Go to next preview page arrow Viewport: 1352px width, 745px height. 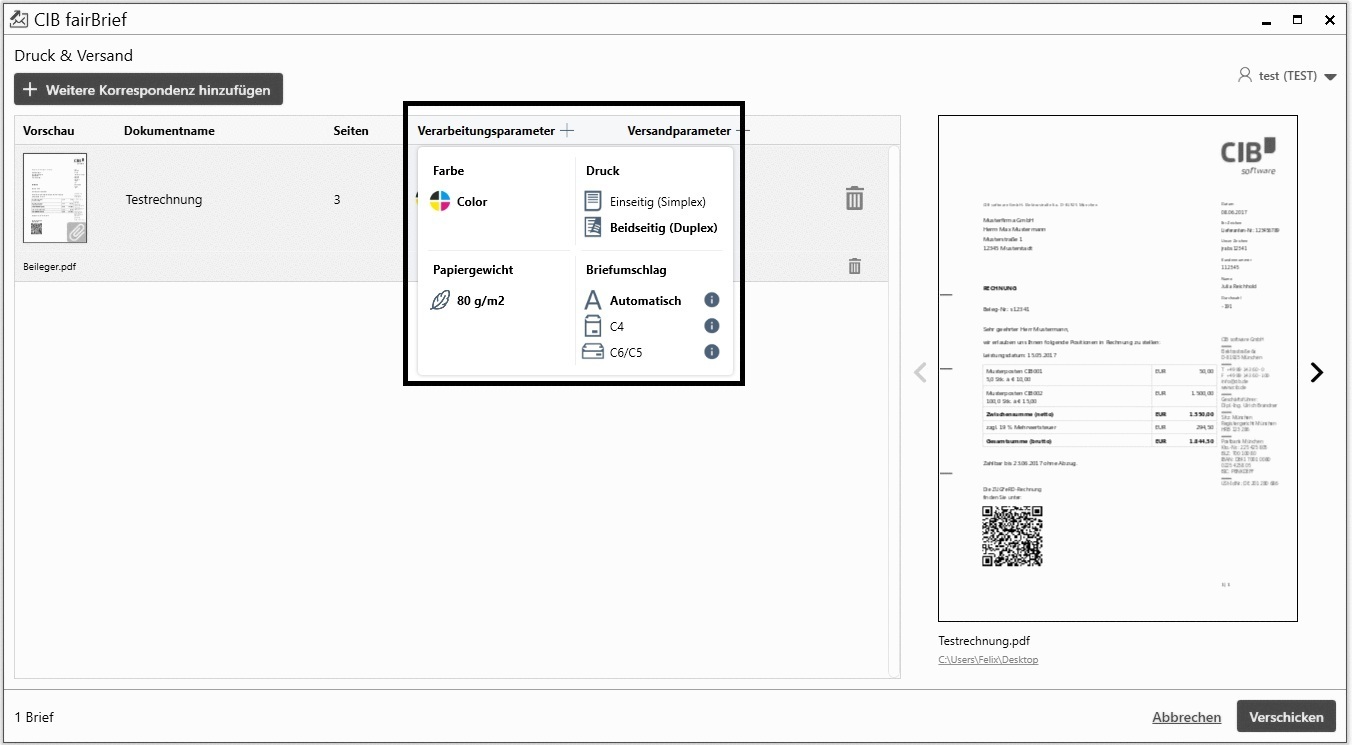coord(1317,372)
